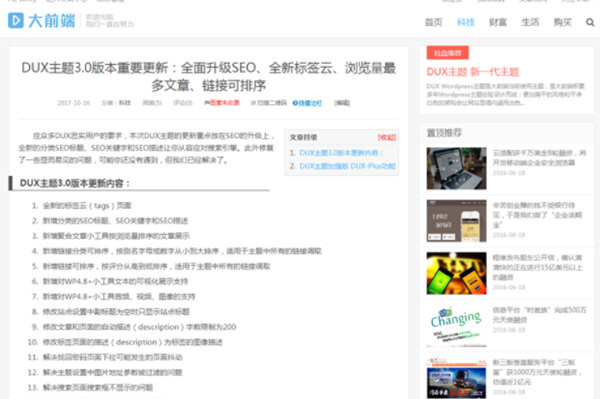Jump to DUX-Plus功能 contents entry

(x=347, y=166)
